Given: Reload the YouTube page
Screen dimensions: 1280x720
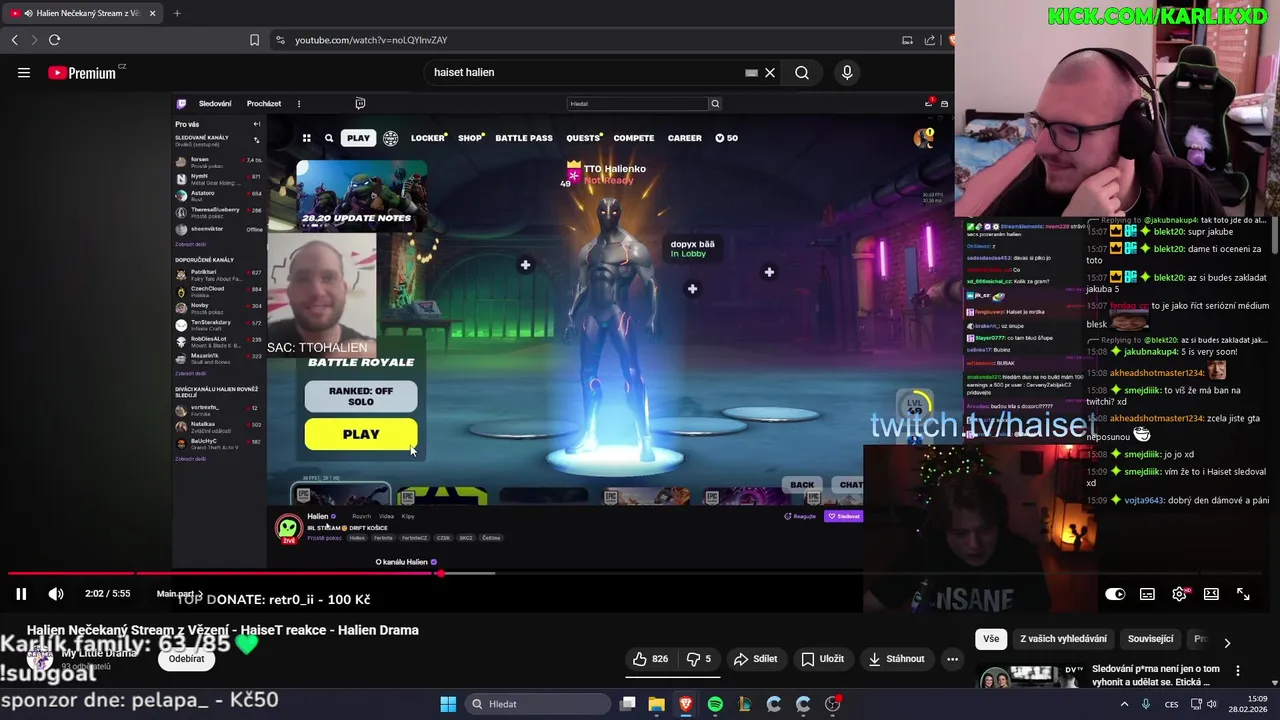Looking at the screenshot, I should coord(54,40).
